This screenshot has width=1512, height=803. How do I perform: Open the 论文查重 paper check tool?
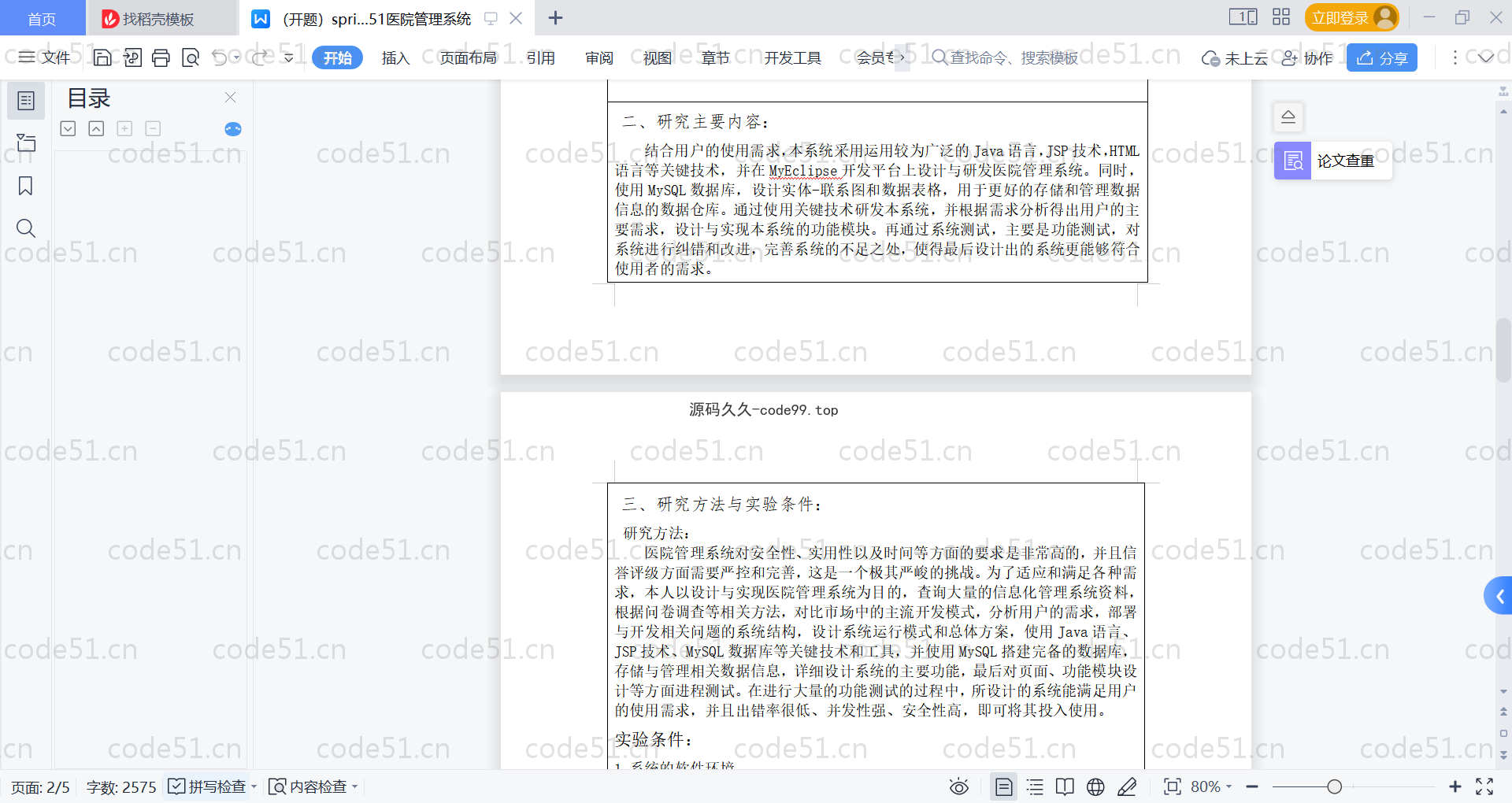(x=1332, y=161)
